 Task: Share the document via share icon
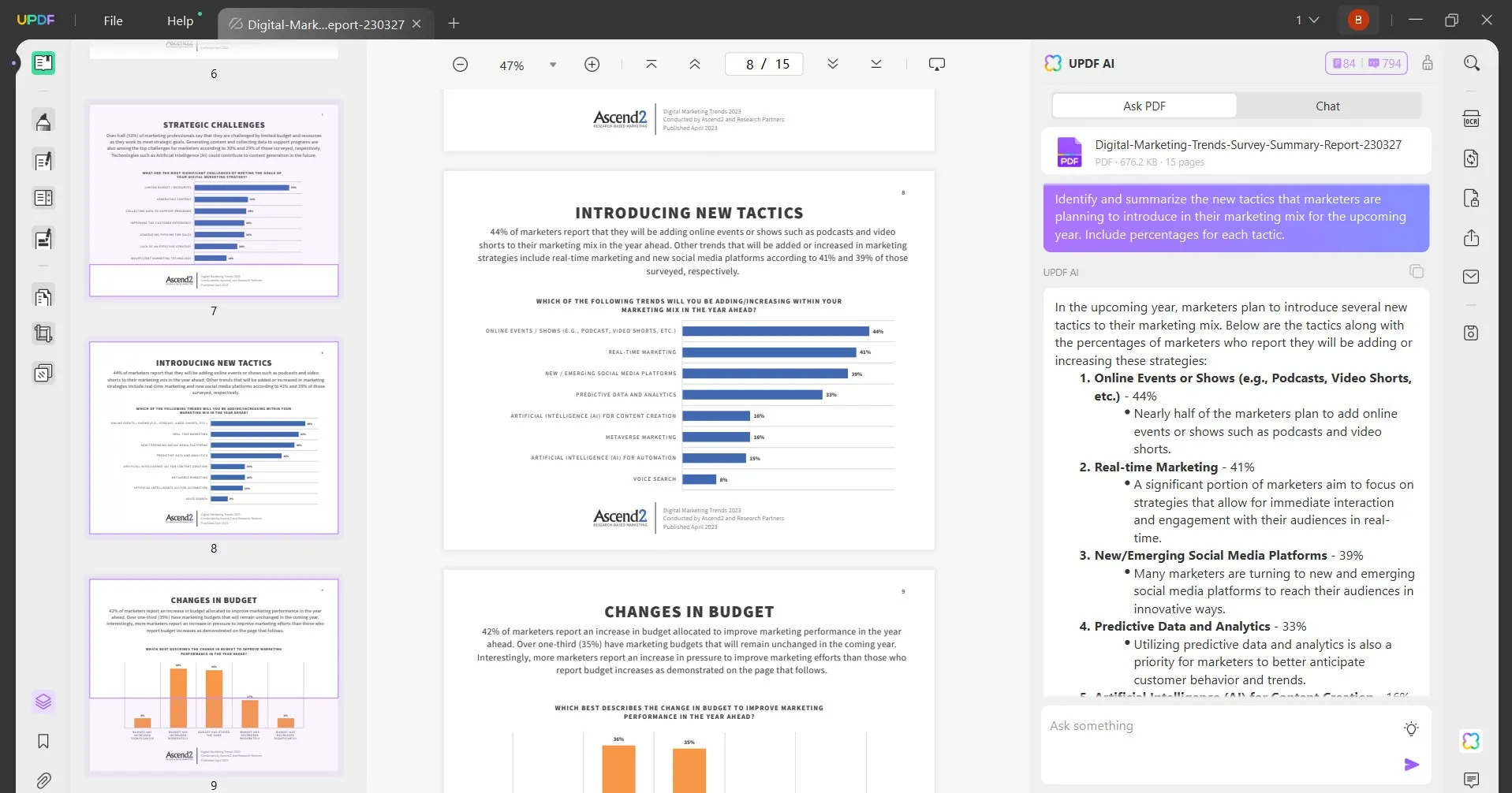[x=1472, y=238]
